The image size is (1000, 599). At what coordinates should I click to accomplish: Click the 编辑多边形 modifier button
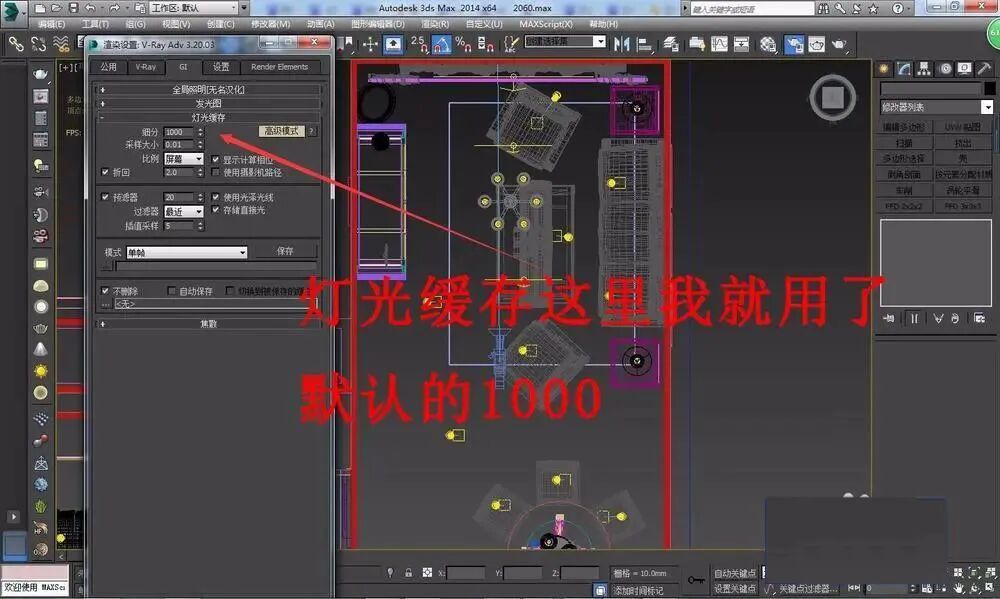(904, 128)
